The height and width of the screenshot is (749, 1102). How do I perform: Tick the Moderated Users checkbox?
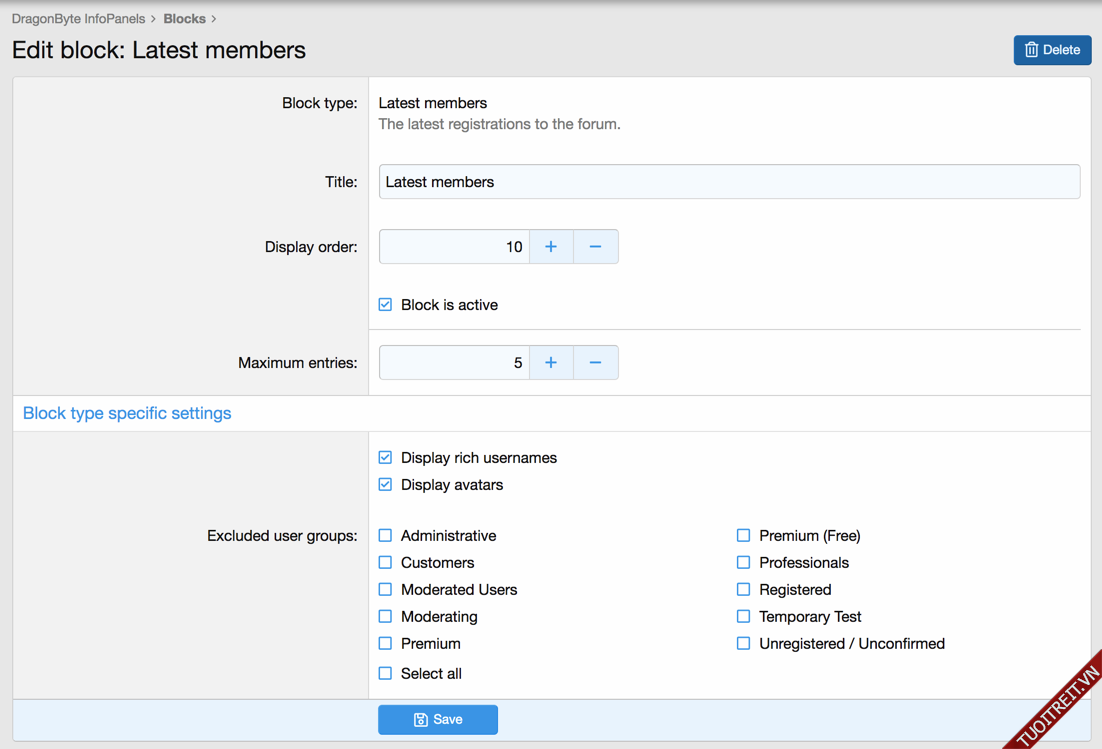pyautogui.click(x=386, y=590)
